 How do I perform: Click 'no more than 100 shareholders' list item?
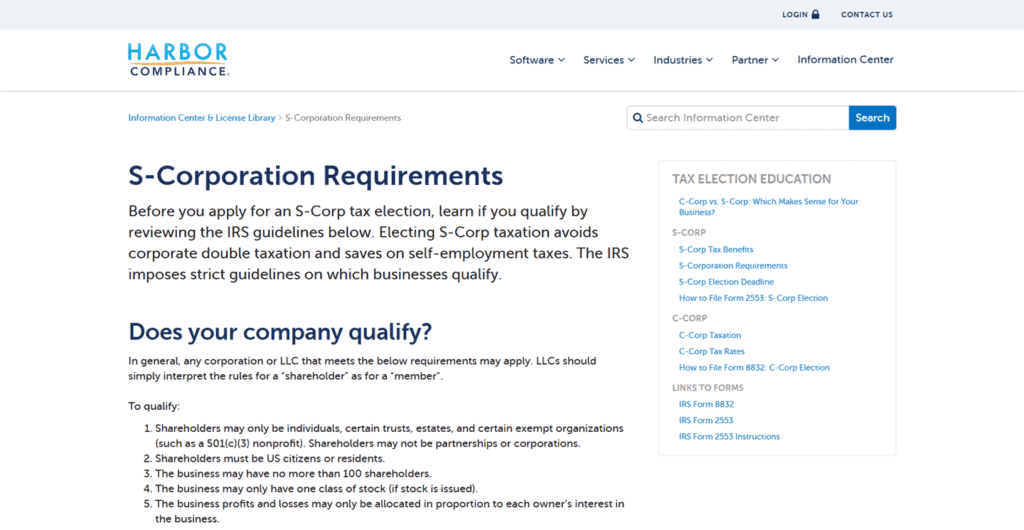(x=293, y=474)
